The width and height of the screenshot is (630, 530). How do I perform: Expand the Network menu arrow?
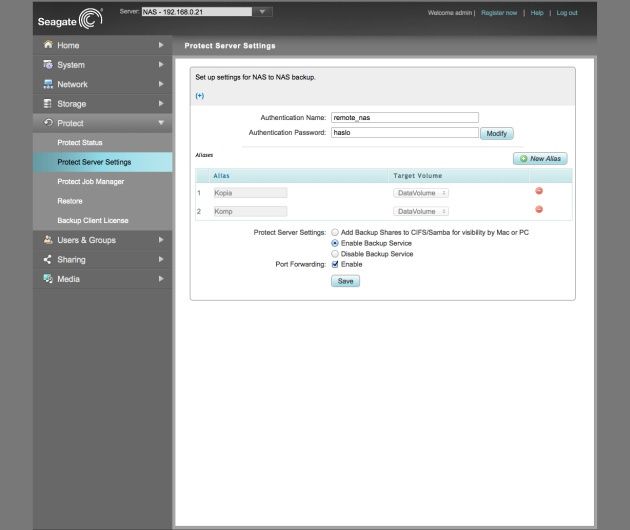(x=161, y=84)
